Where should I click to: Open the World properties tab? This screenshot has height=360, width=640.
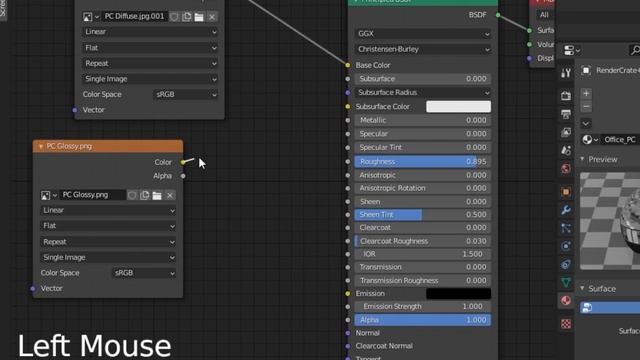click(566, 169)
